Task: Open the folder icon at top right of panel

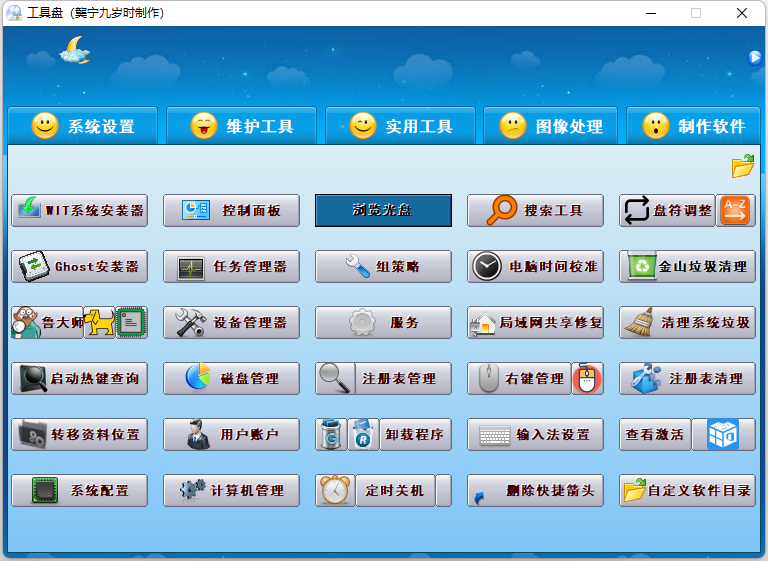Action: (742, 166)
